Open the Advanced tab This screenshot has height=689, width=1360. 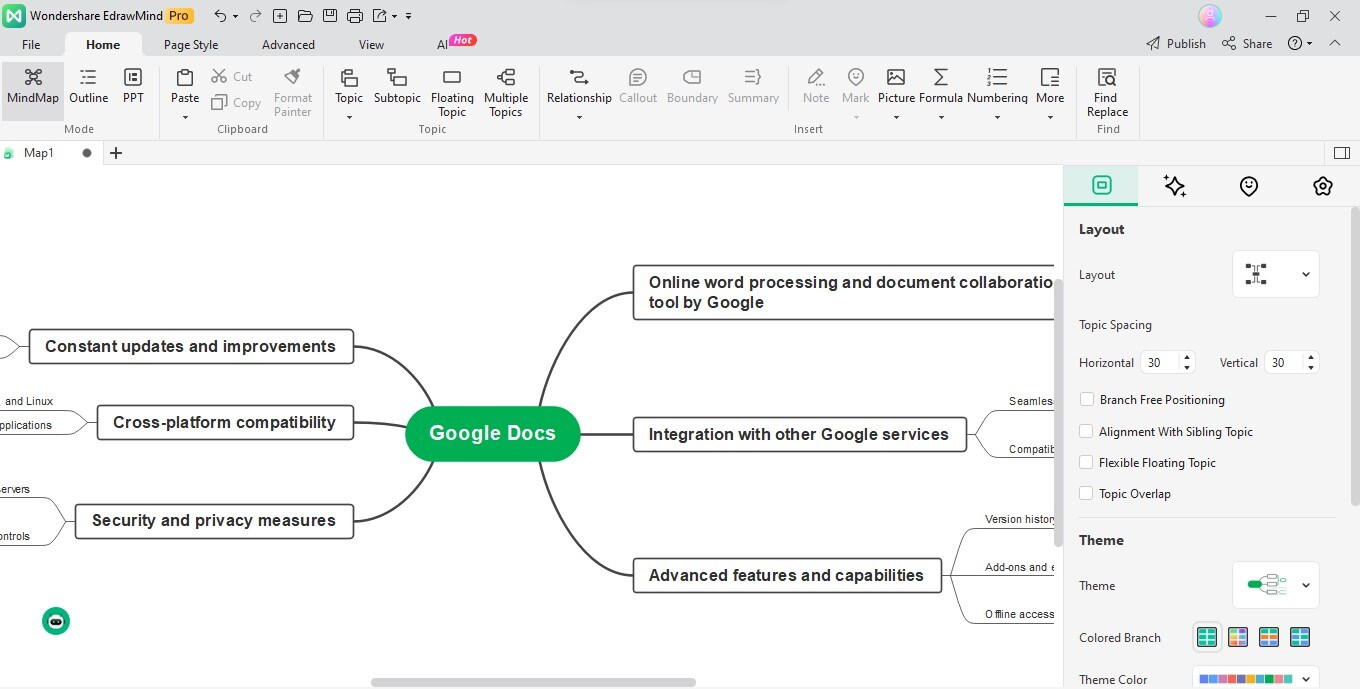click(x=288, y=44)
